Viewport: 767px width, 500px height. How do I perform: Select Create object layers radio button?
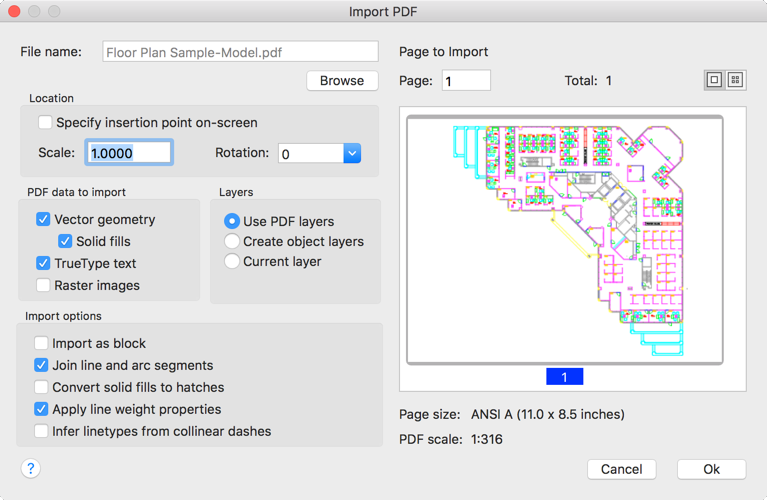pos(232,241)
